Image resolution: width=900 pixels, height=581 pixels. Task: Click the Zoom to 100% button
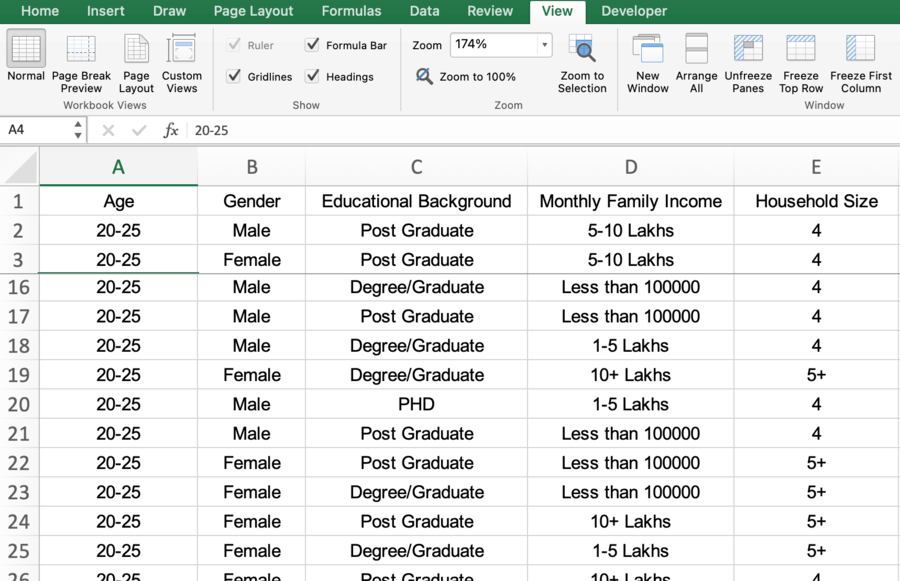pyautogui.click(x=467, y=77)
